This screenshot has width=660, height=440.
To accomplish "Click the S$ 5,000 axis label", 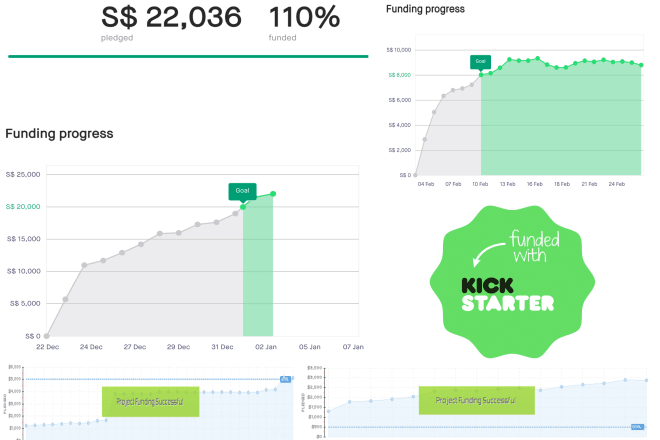I will 25,303.
